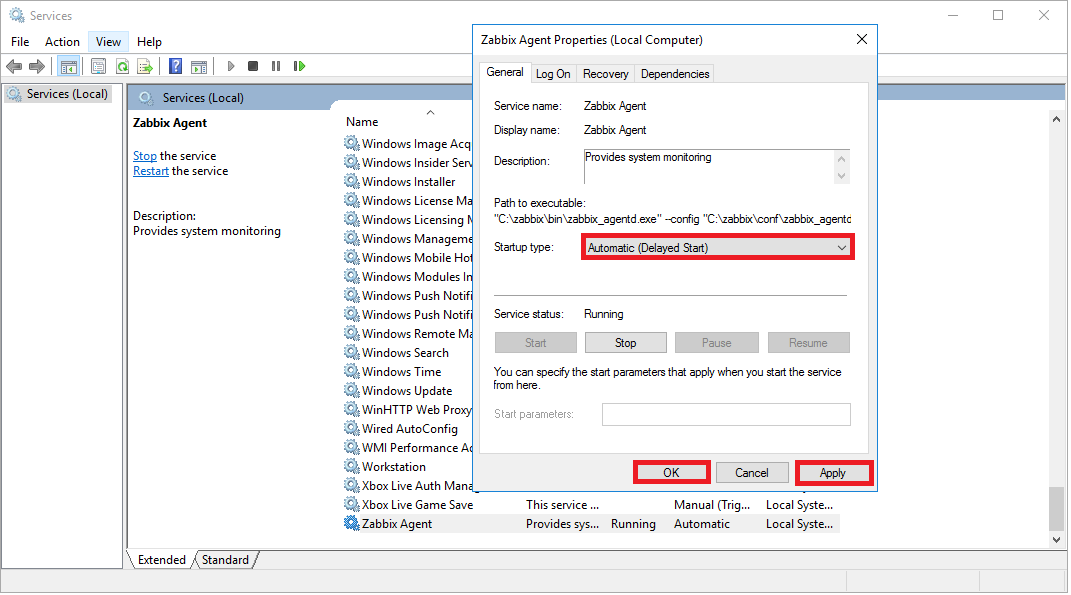Switch to the Log On tab
The image size is (1071, 595).
[x=553, y=74]
